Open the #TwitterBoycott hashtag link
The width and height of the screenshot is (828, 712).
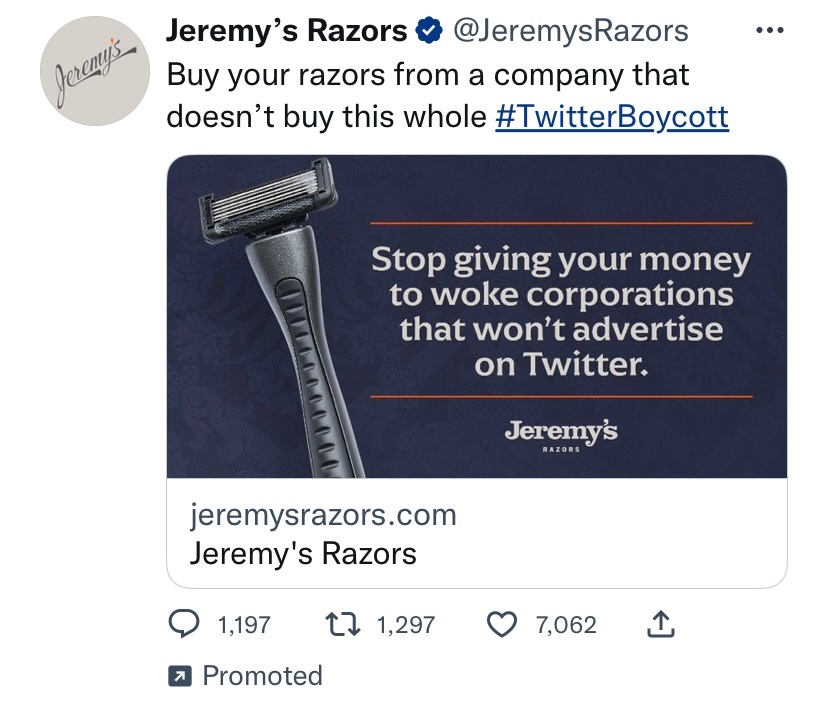[x=612, y=117]
